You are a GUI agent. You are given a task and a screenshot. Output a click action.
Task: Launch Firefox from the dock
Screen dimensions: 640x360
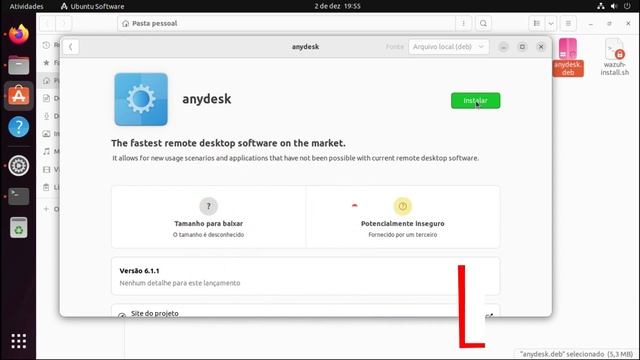[x=18, y=34]
